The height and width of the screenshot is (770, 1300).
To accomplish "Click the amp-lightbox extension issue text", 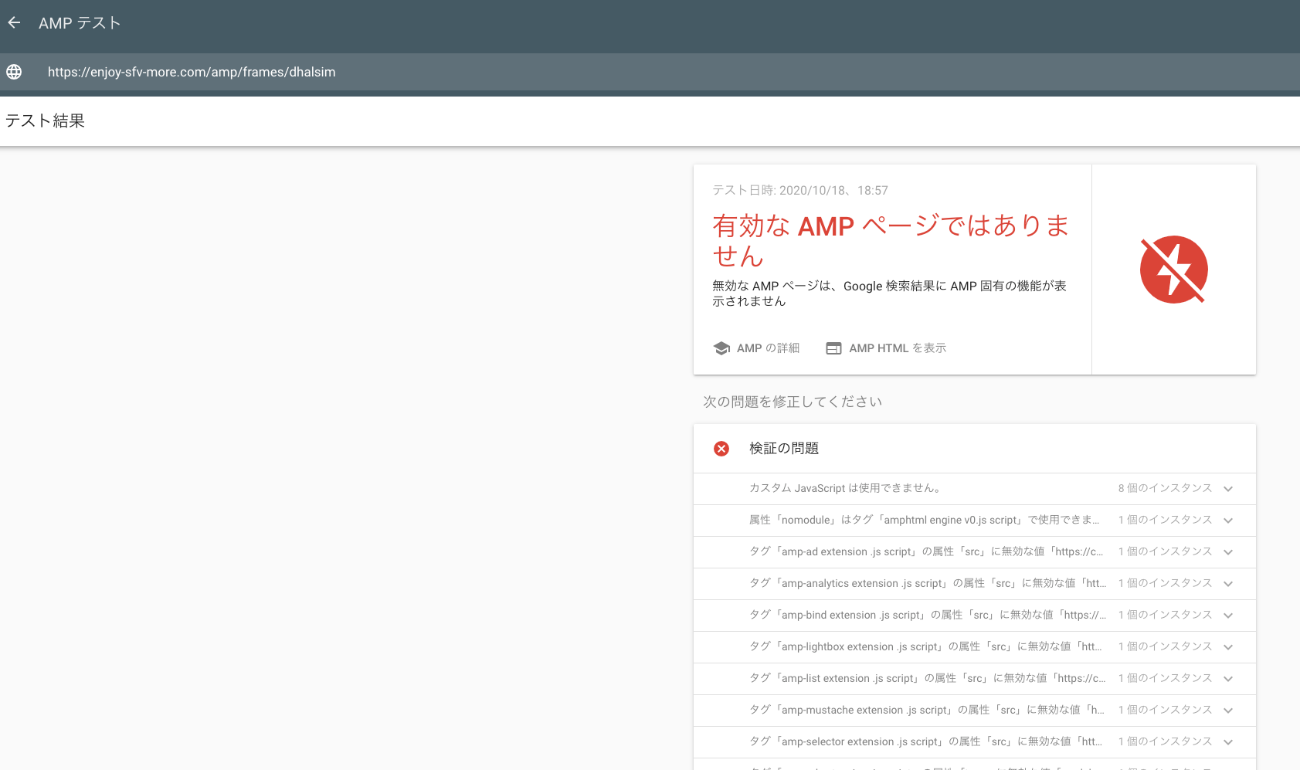I will click(928, 647).
